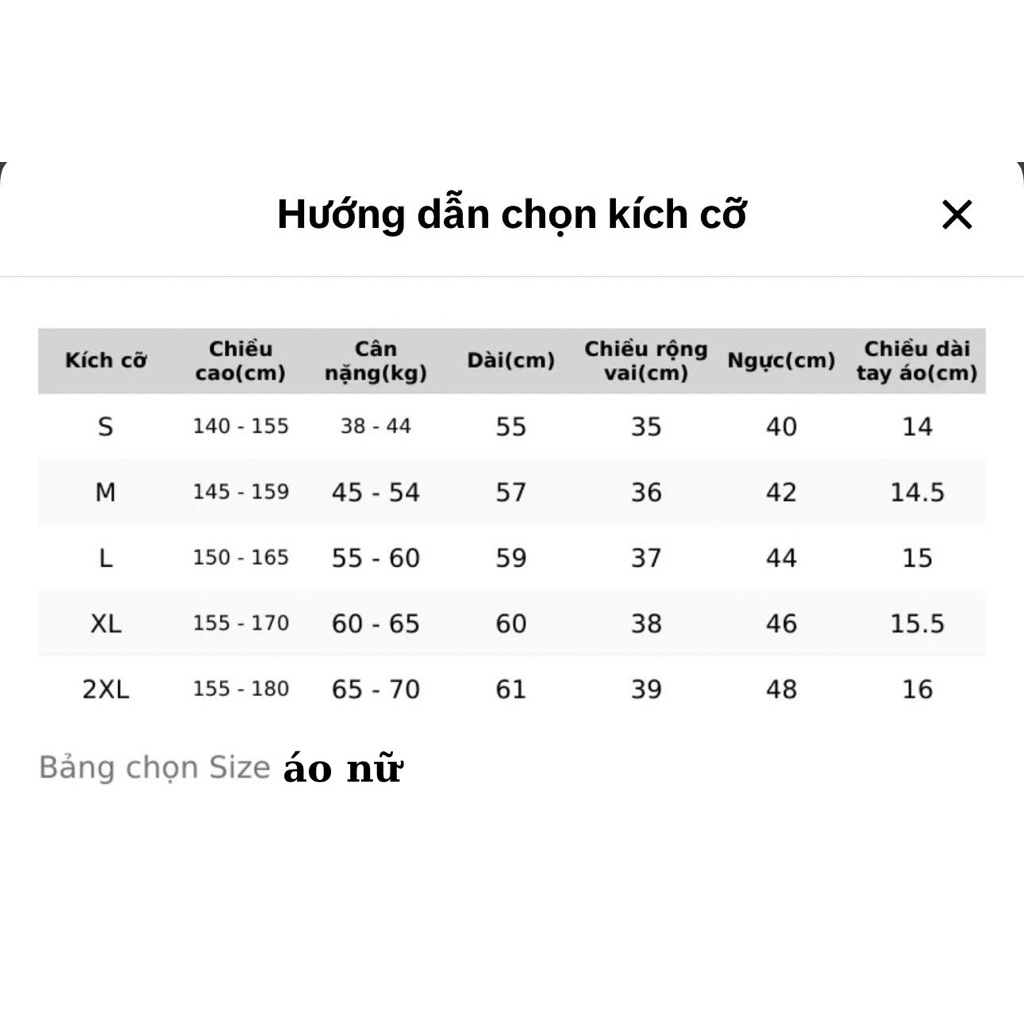Click the 'Kích cỡ' column header

tap(106, 360)
